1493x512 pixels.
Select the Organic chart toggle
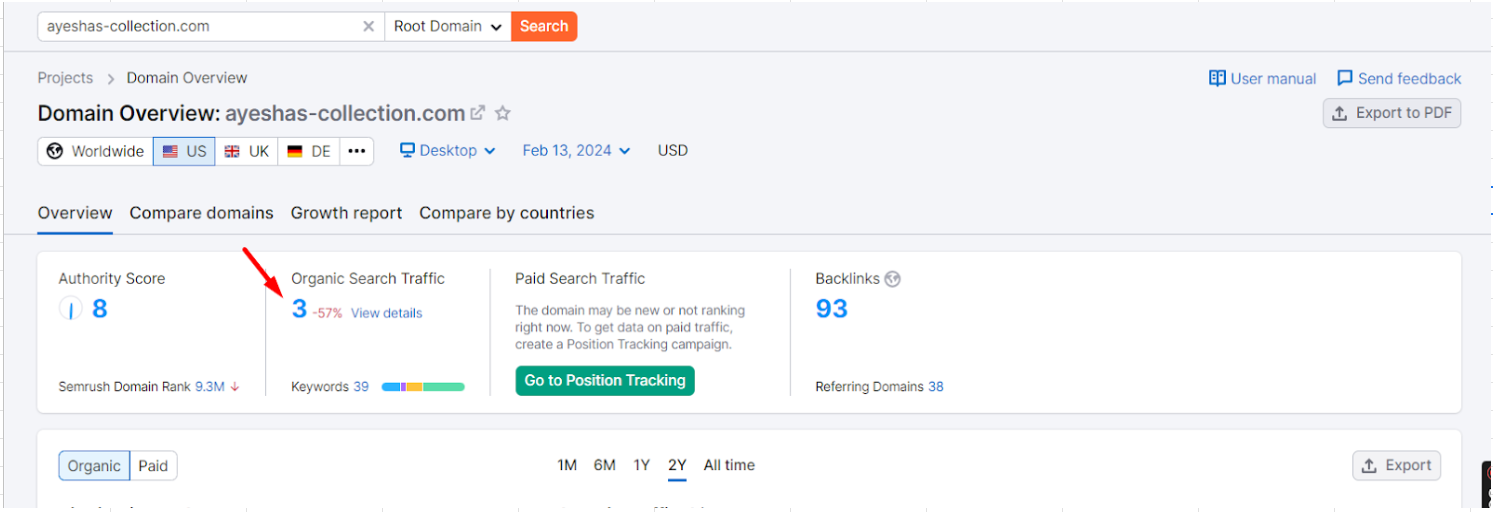[94, 466]
